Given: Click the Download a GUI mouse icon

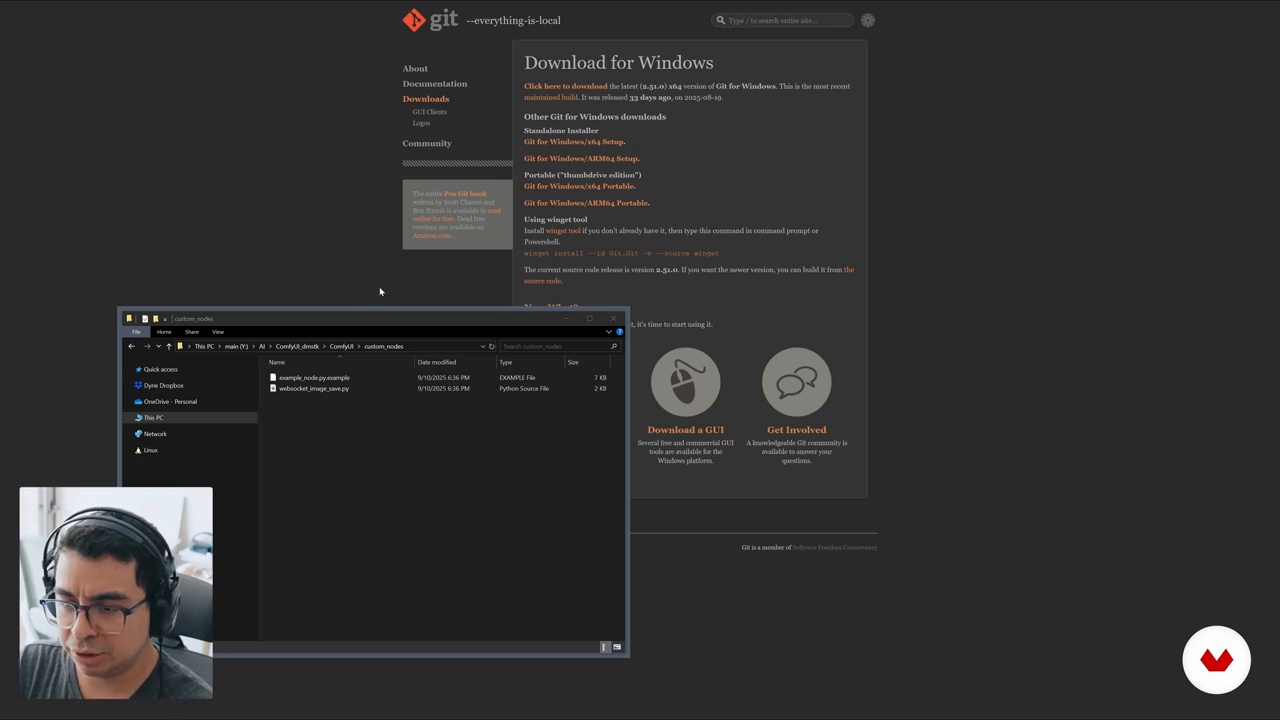Looking at the screenshot, I should (685, 382).
